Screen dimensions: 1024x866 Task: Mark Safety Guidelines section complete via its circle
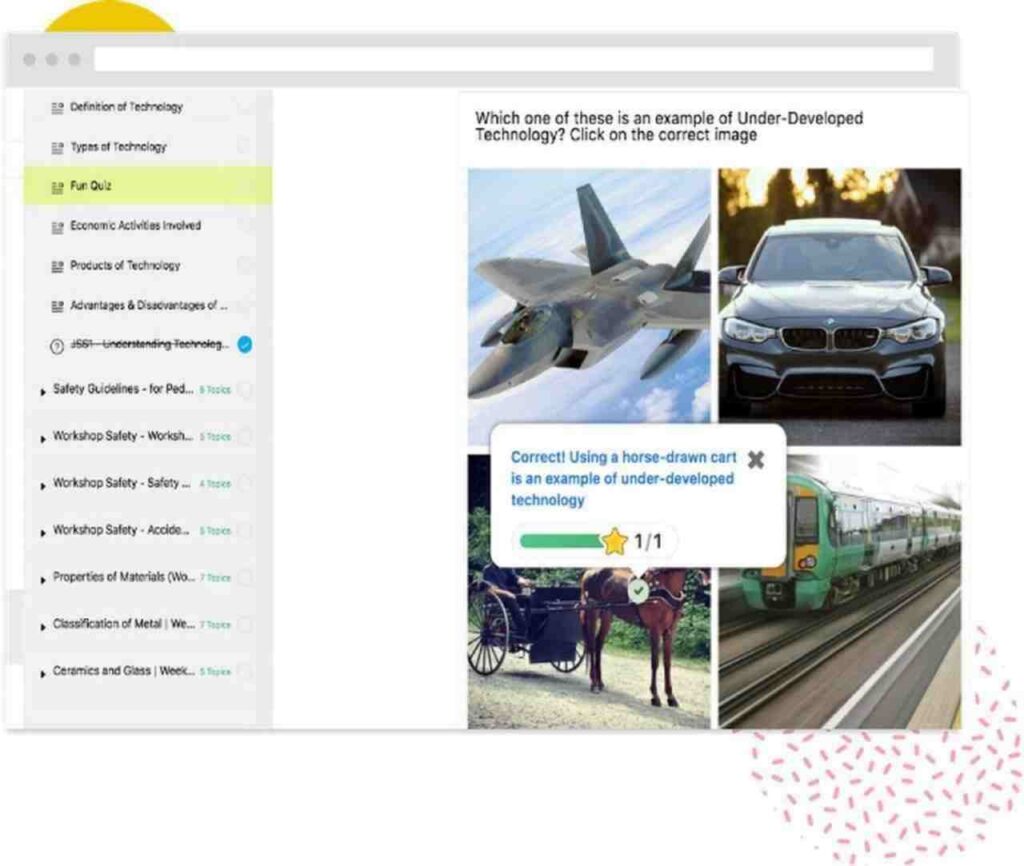tap(246, 390)
